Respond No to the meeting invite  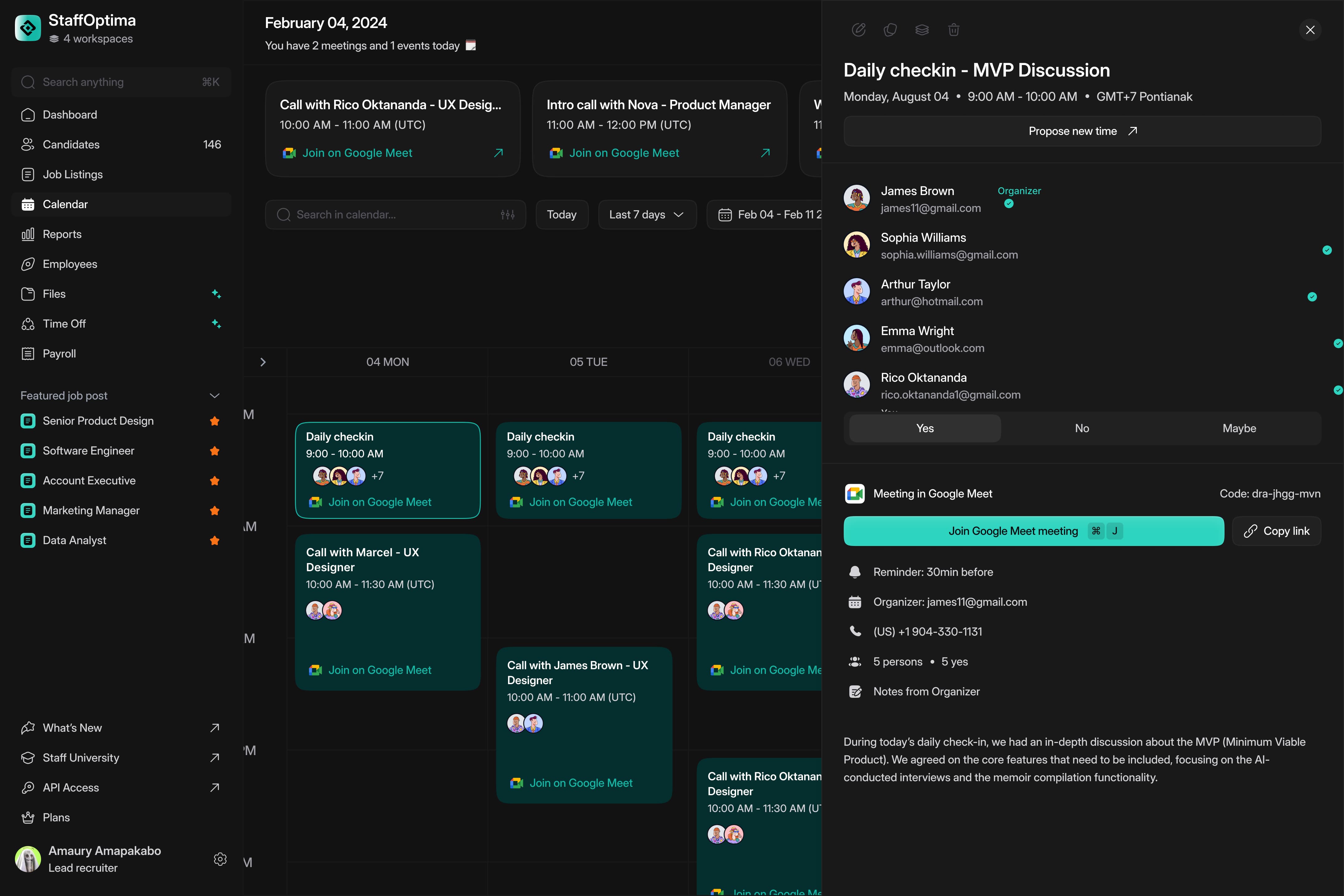(1082, 429)
